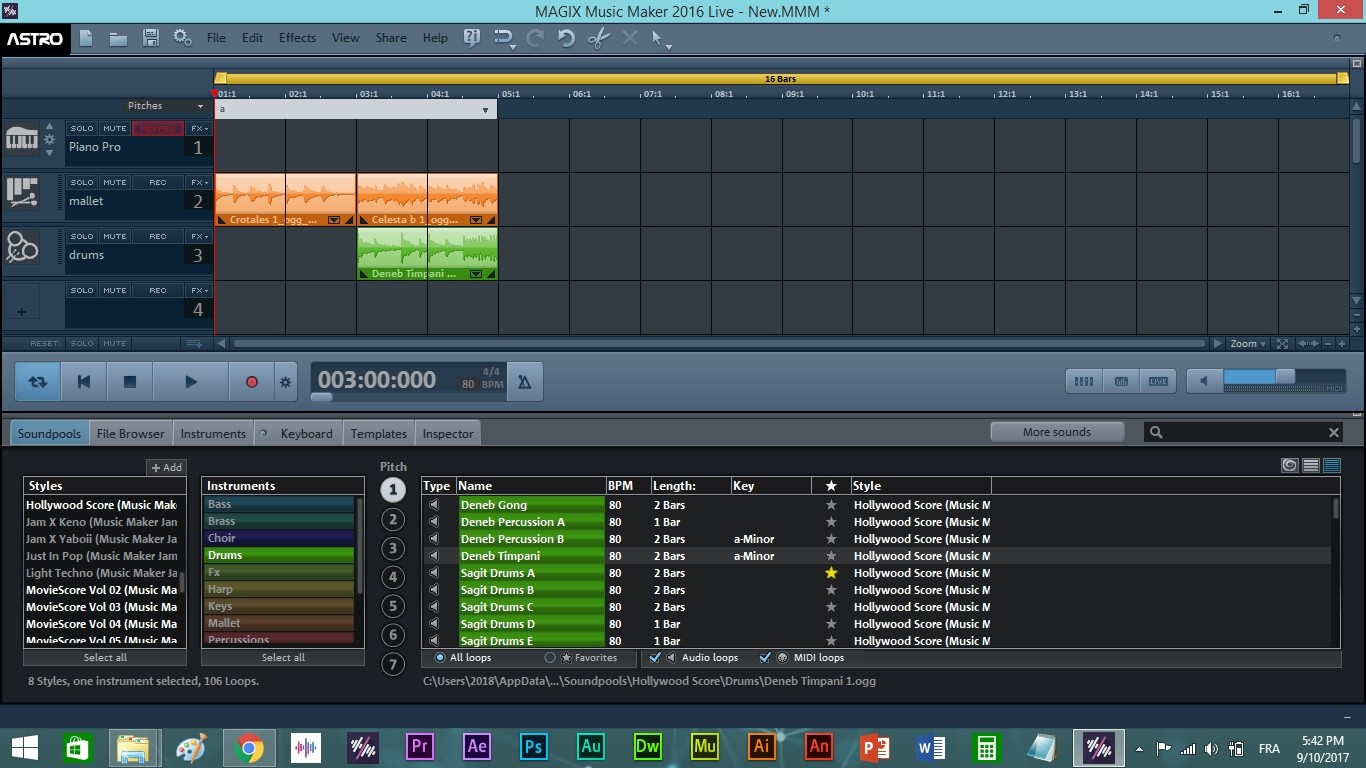1366x768 pixels.
Task: Select the Favorites radio button
Action: pos(550,658)
